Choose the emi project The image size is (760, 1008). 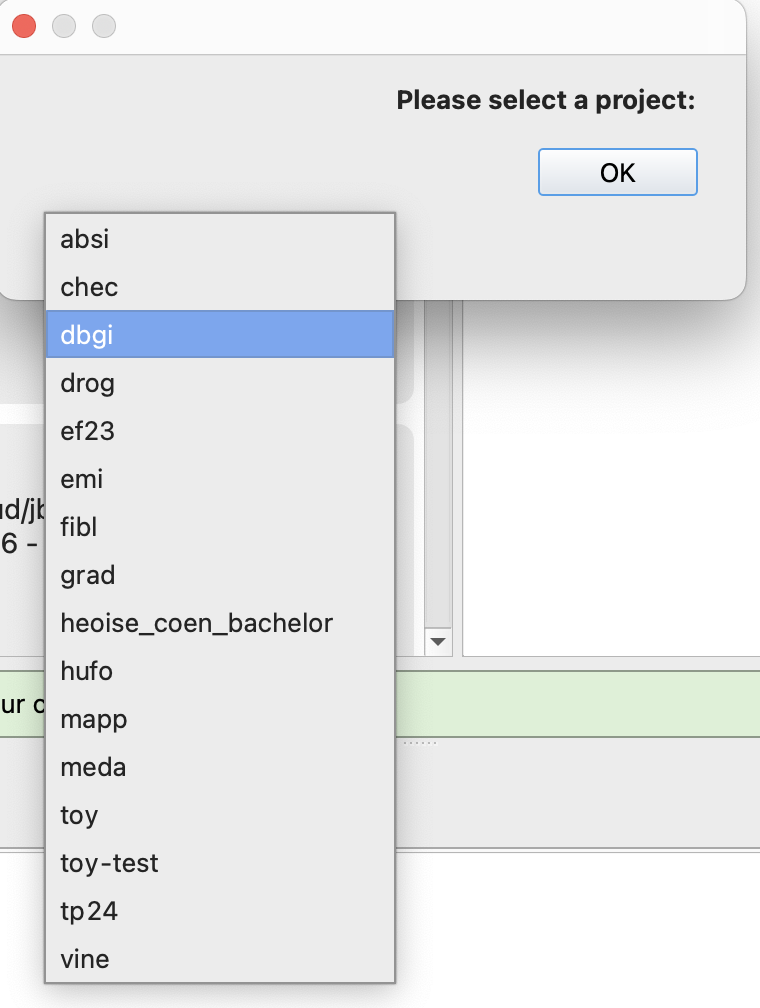pos(220,479)
